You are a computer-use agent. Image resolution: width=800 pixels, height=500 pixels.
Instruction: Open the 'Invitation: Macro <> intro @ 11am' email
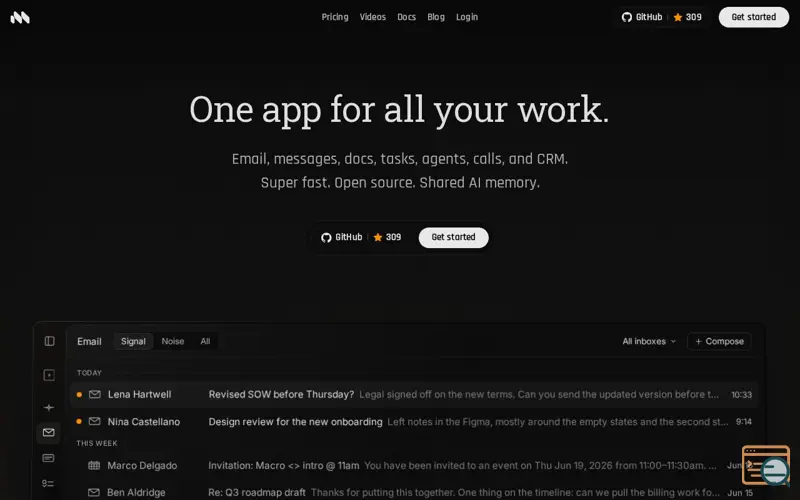[x=284, y=465]
